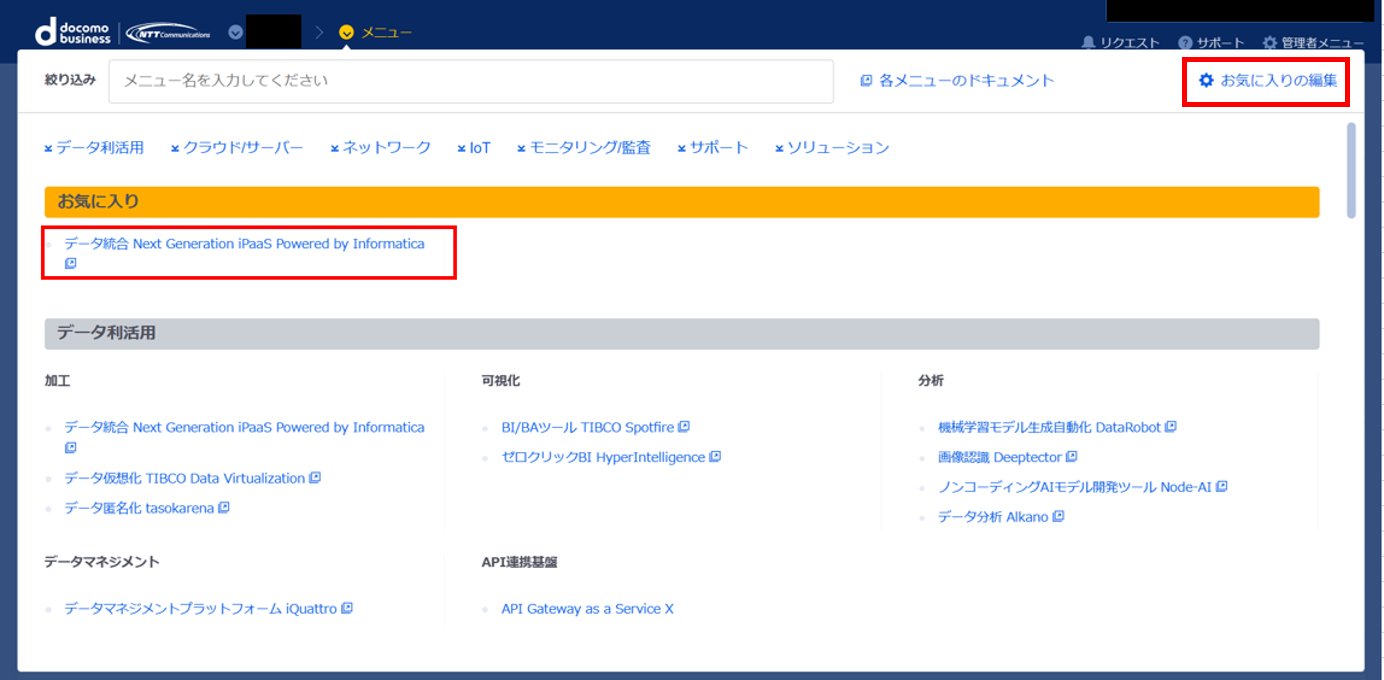1384x680 pixels.
Task: Click the external link icon beside TIBCO Spotfire
Action: click(x=683, y=426)
